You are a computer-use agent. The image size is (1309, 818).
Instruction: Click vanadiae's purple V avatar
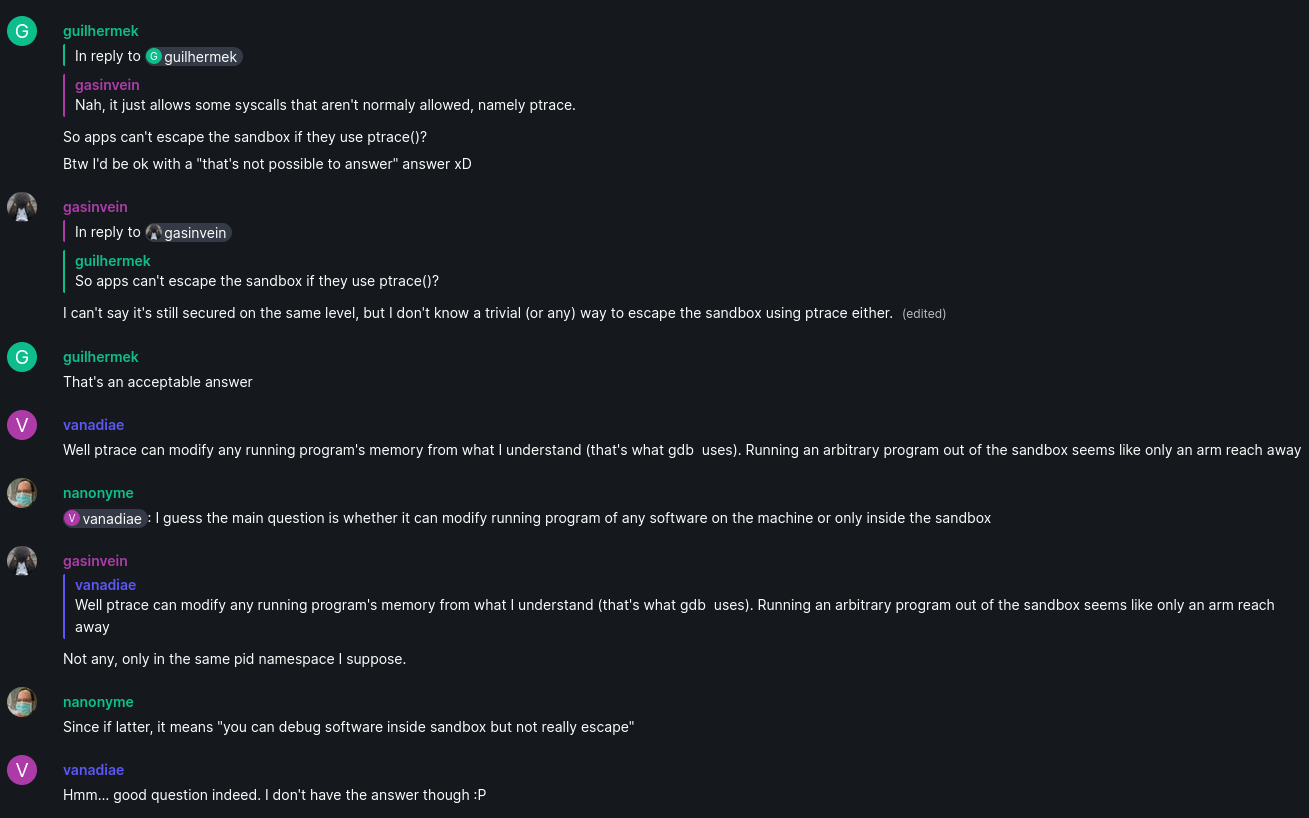pyautogui.click(x=21, y=425)
